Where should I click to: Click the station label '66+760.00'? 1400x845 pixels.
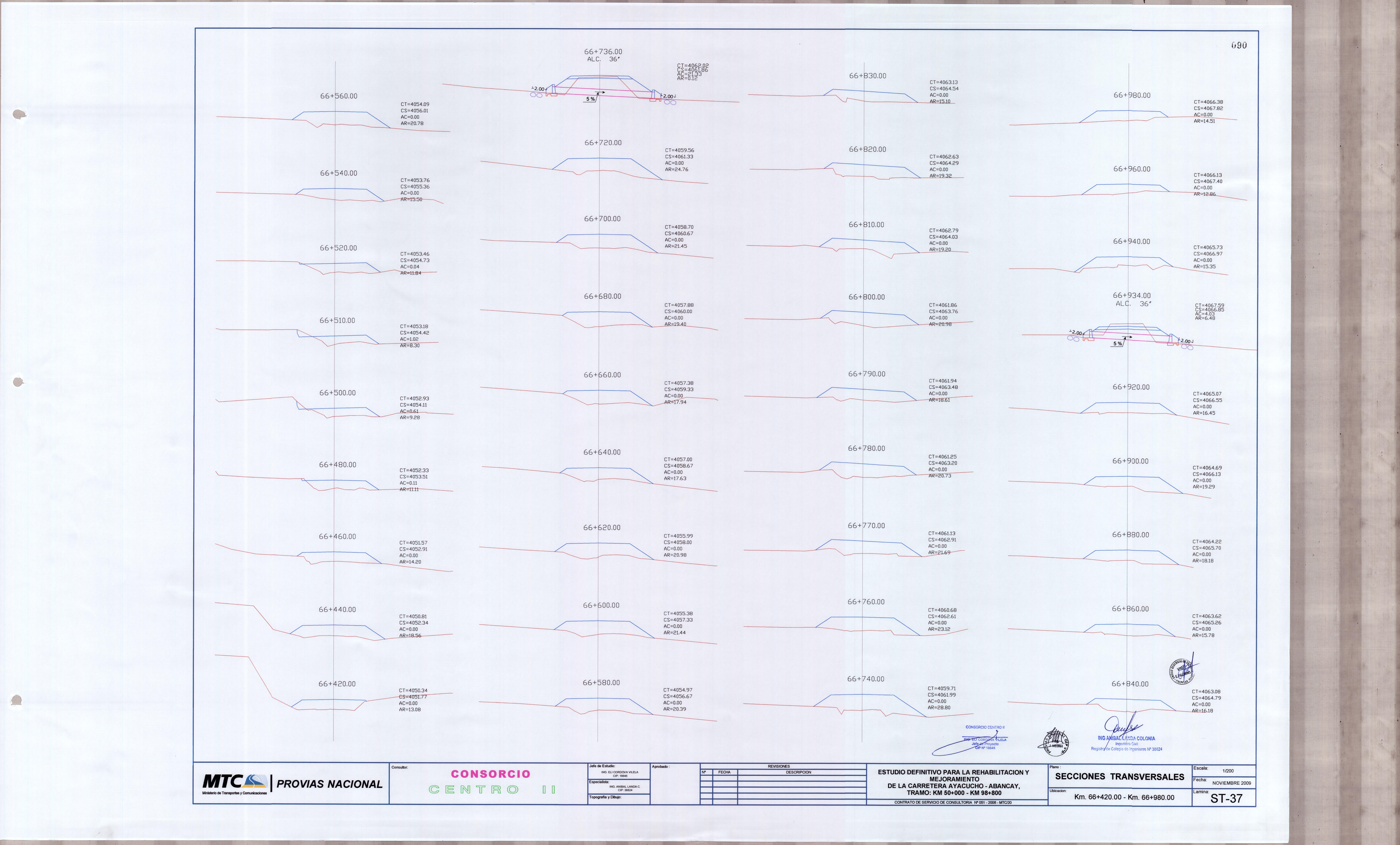866,602
